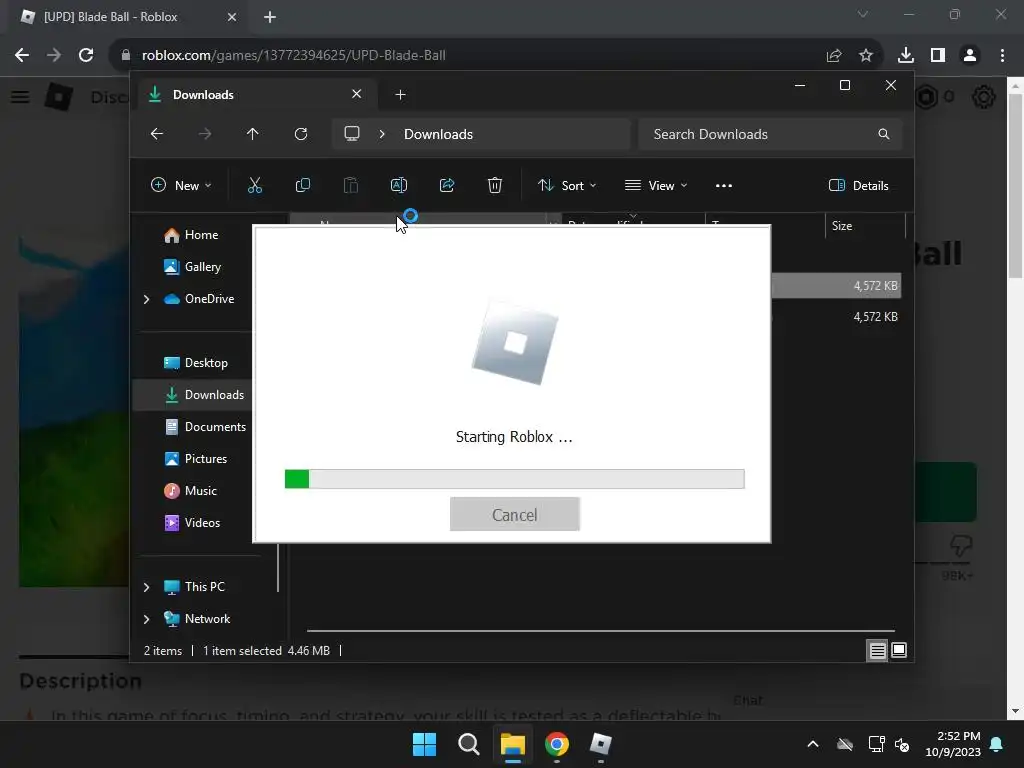Screen dimensions: 1024x768
Task: Click the search magnifier in Search Downloads
Action: tap(884, 134)
